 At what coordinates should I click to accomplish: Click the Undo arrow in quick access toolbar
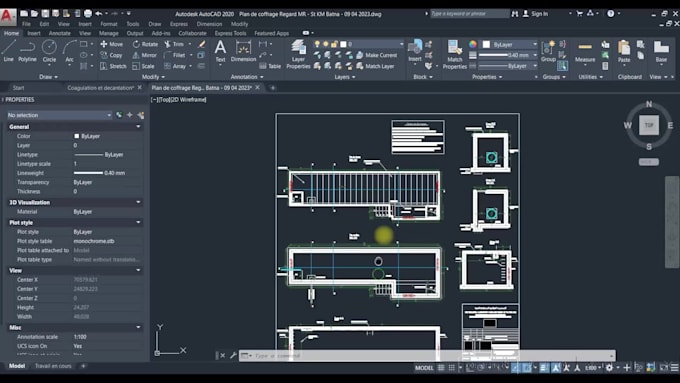pos(99,13)
